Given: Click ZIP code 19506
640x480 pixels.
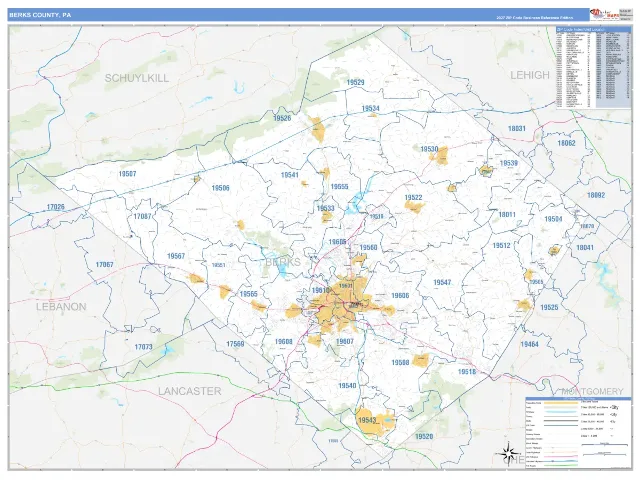Looking at the screenshot, I should (220, 188).
